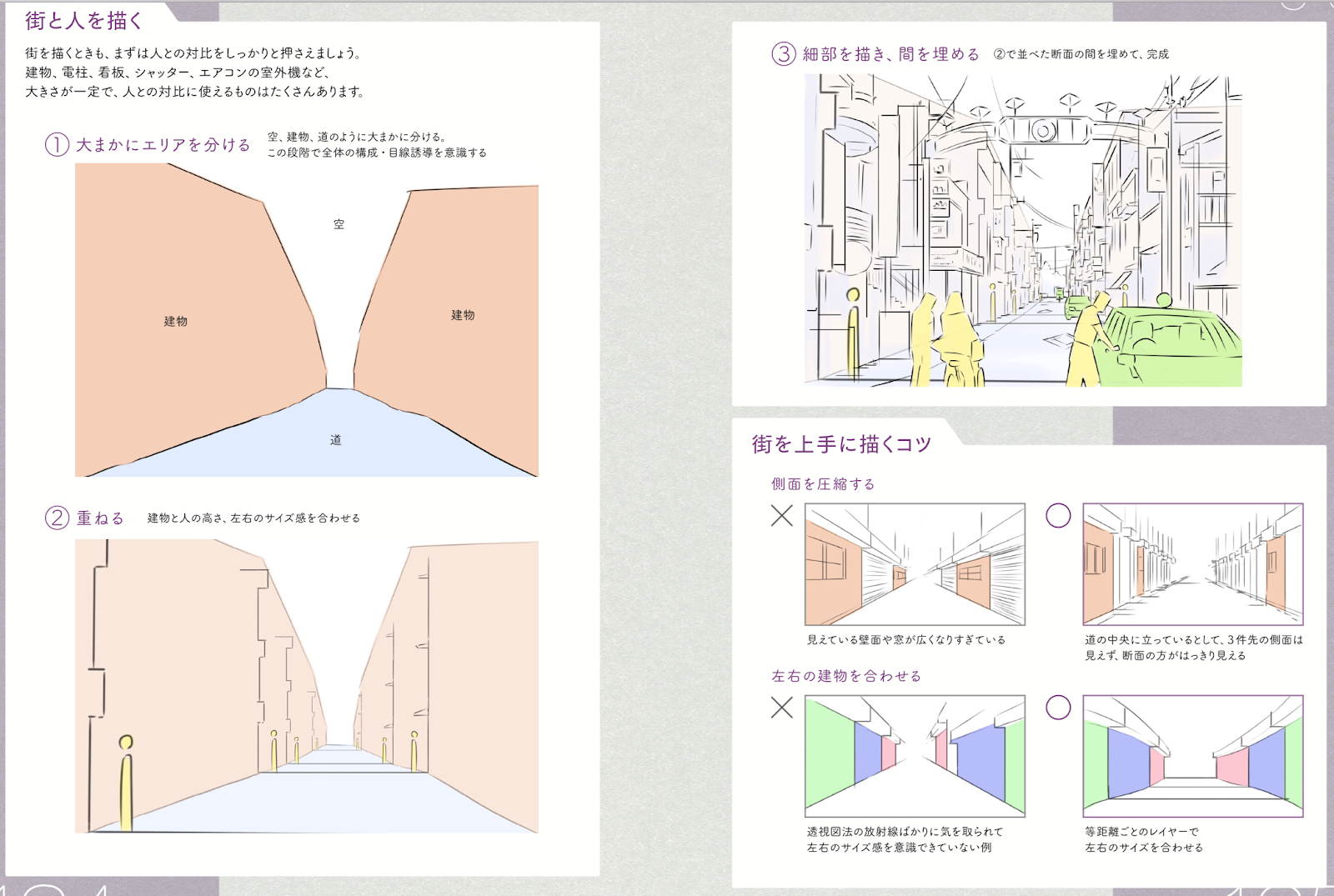Open the bad example thumbnail with wide orange walls
This screenshot has height=896, width=1334.
tap(915, 564)
